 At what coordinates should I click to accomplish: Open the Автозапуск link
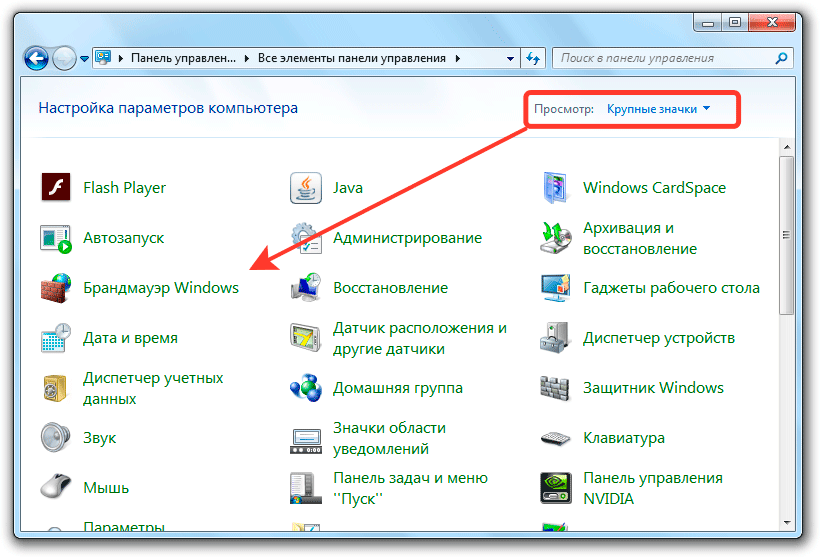tap(124, 238)
